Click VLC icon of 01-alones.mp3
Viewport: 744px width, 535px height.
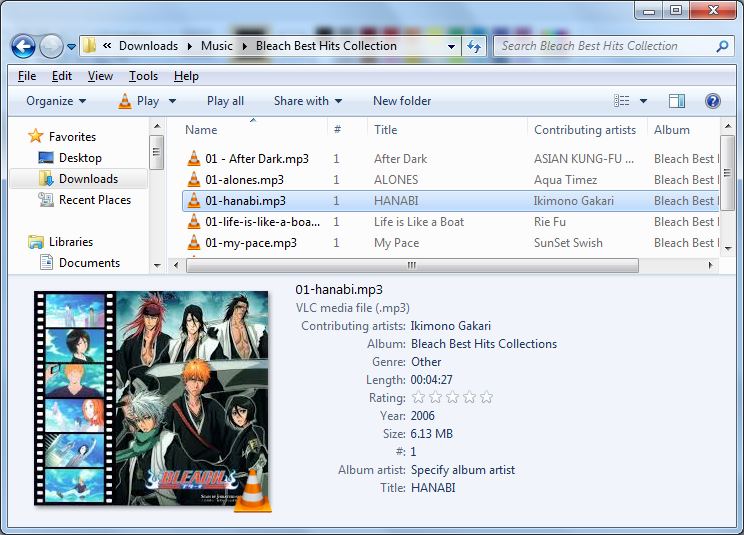click(194, 179)
